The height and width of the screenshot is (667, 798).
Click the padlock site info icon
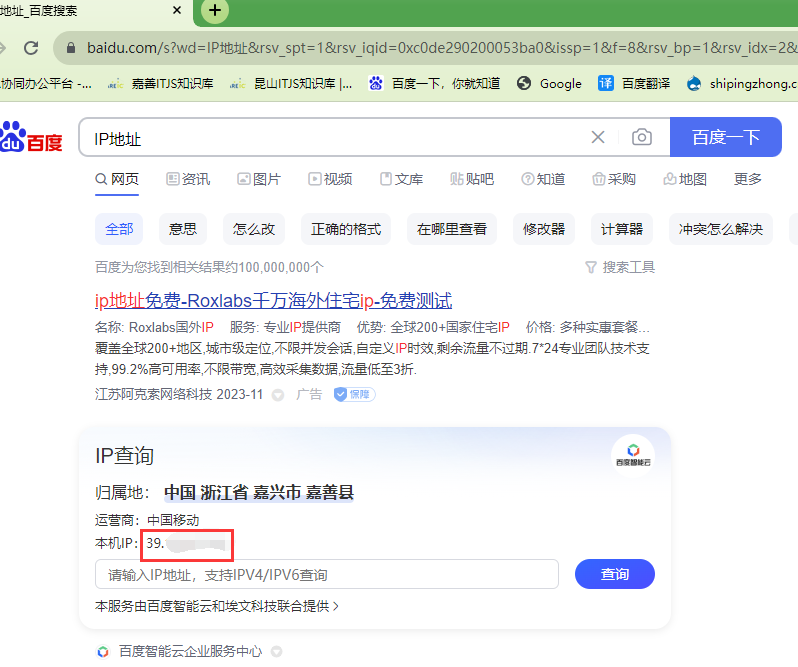(71, 48)
